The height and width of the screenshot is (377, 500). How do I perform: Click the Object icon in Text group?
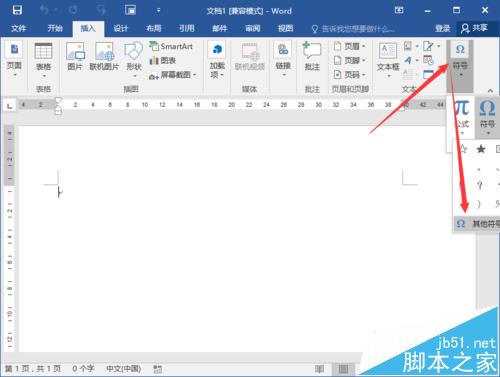coord(428,74)
